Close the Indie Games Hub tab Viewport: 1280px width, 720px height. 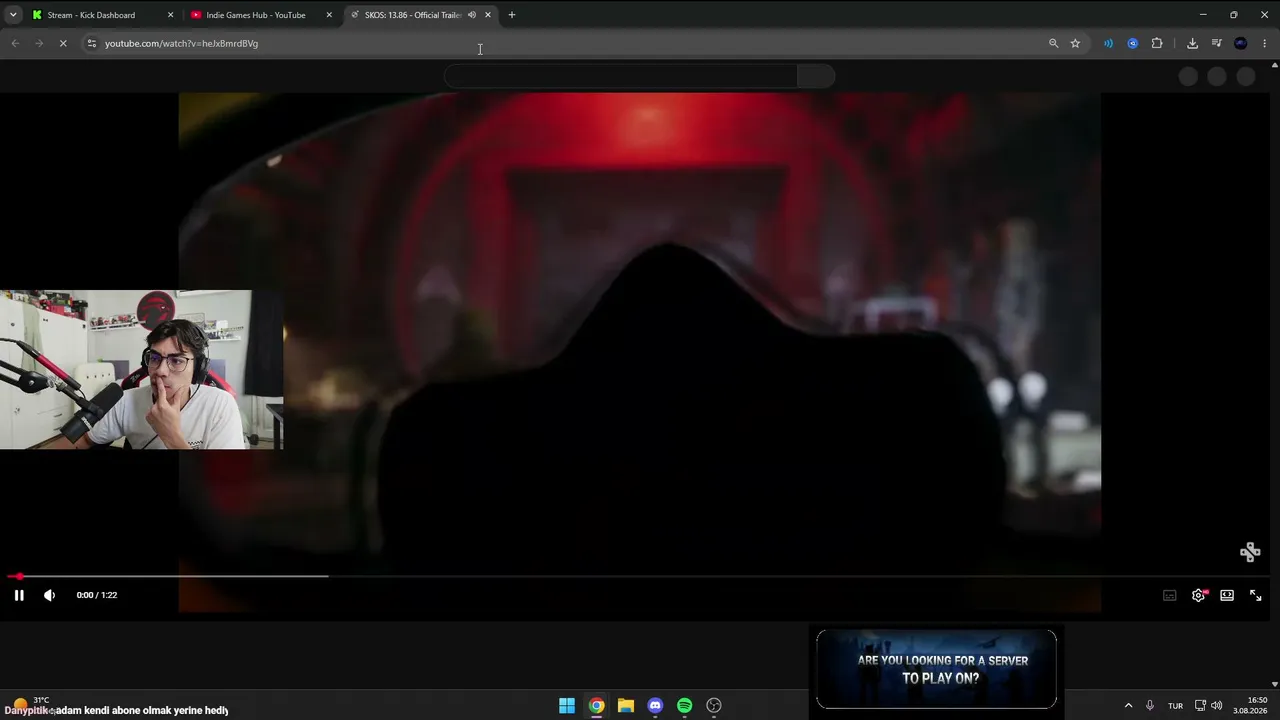(x=329, y=15)
